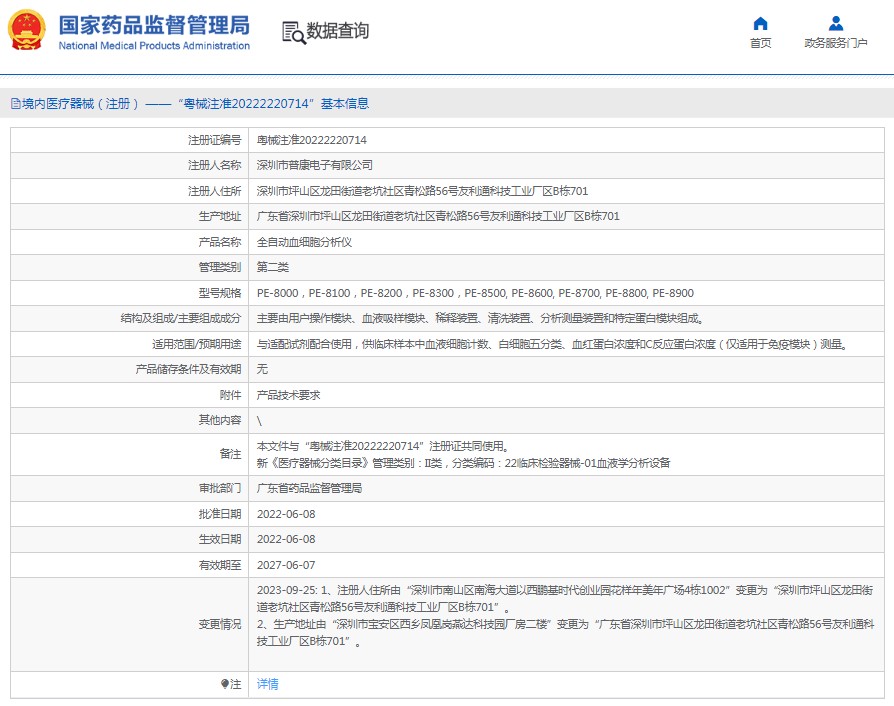Click the 注册证编号 label
Viewport: 894px width, 706px height.
tap(214, 140)
